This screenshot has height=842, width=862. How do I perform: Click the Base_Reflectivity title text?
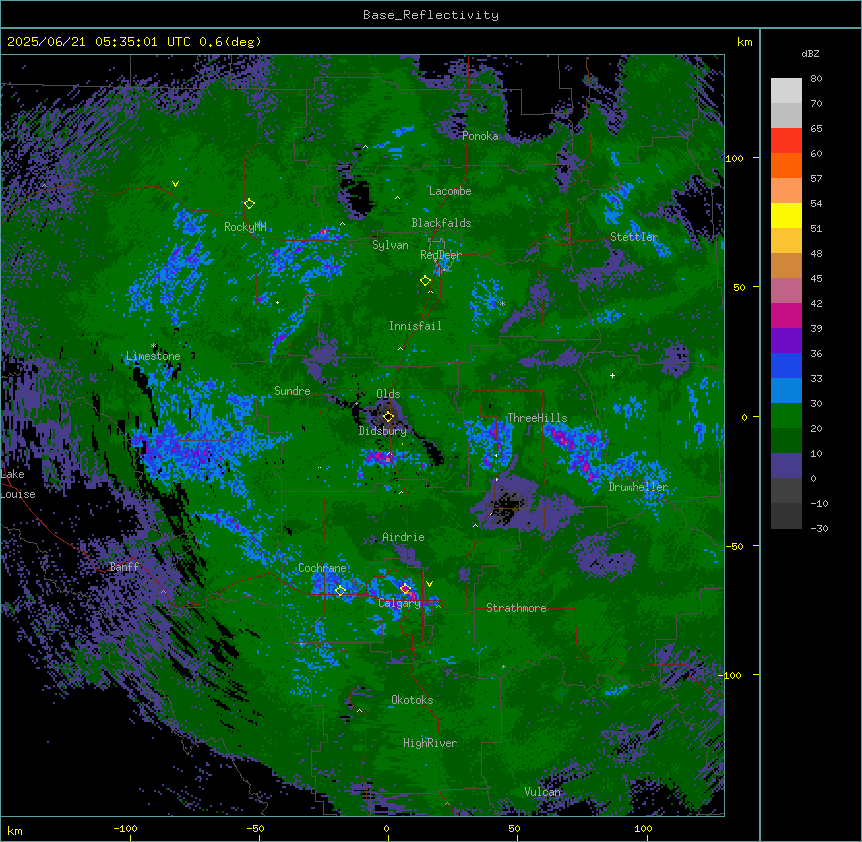click(431, 15)
